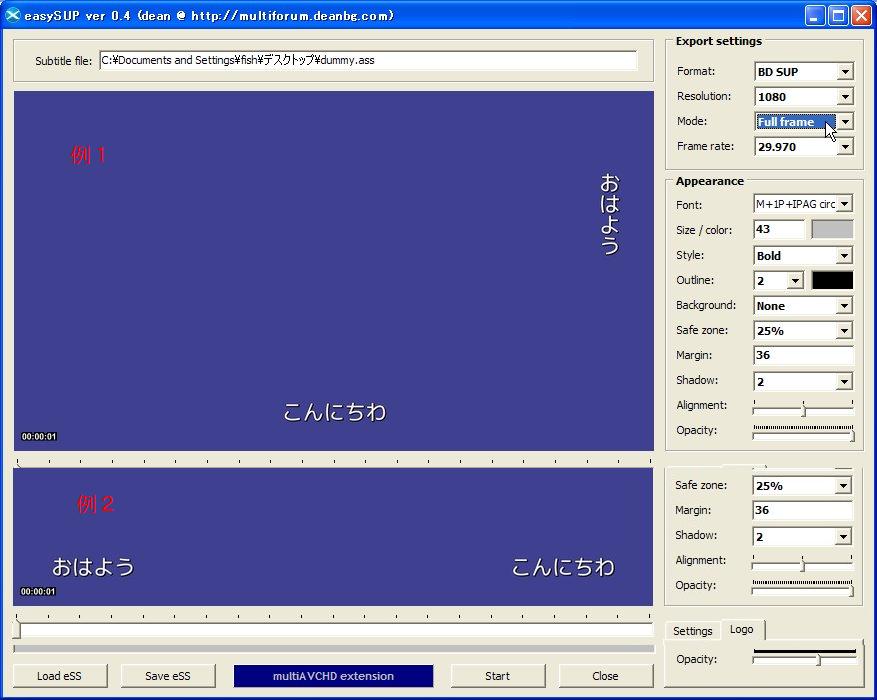877x700 pixels.
Task: Open the Frame rate dropdown showing 29.970
Action: pos(803,146)
